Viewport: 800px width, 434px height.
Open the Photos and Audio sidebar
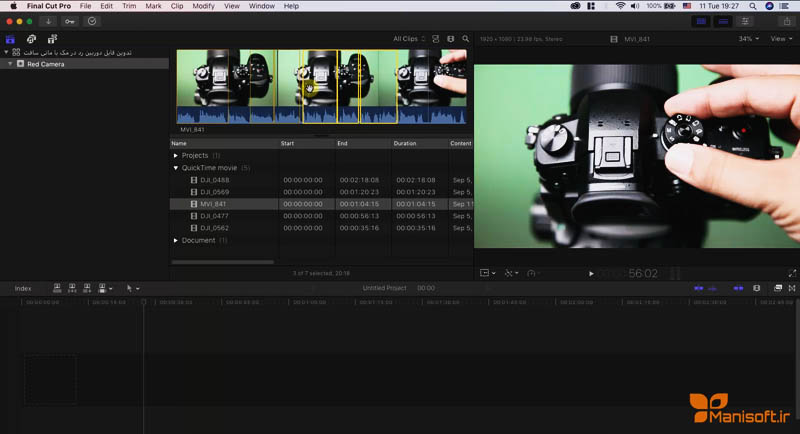[32, 39]
